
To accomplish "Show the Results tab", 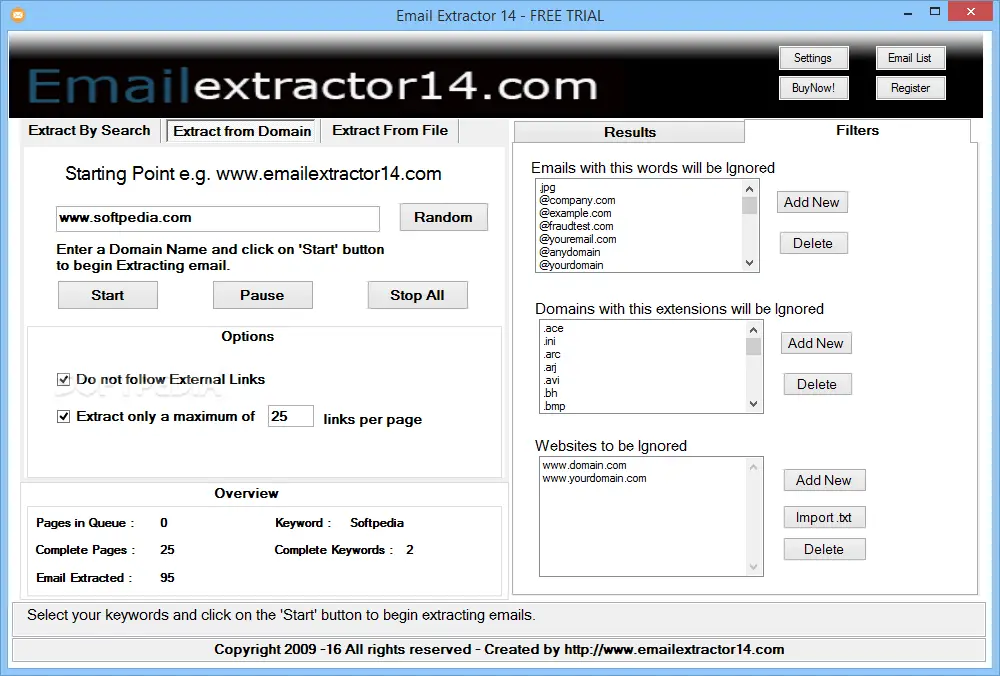I will (629, 132).
